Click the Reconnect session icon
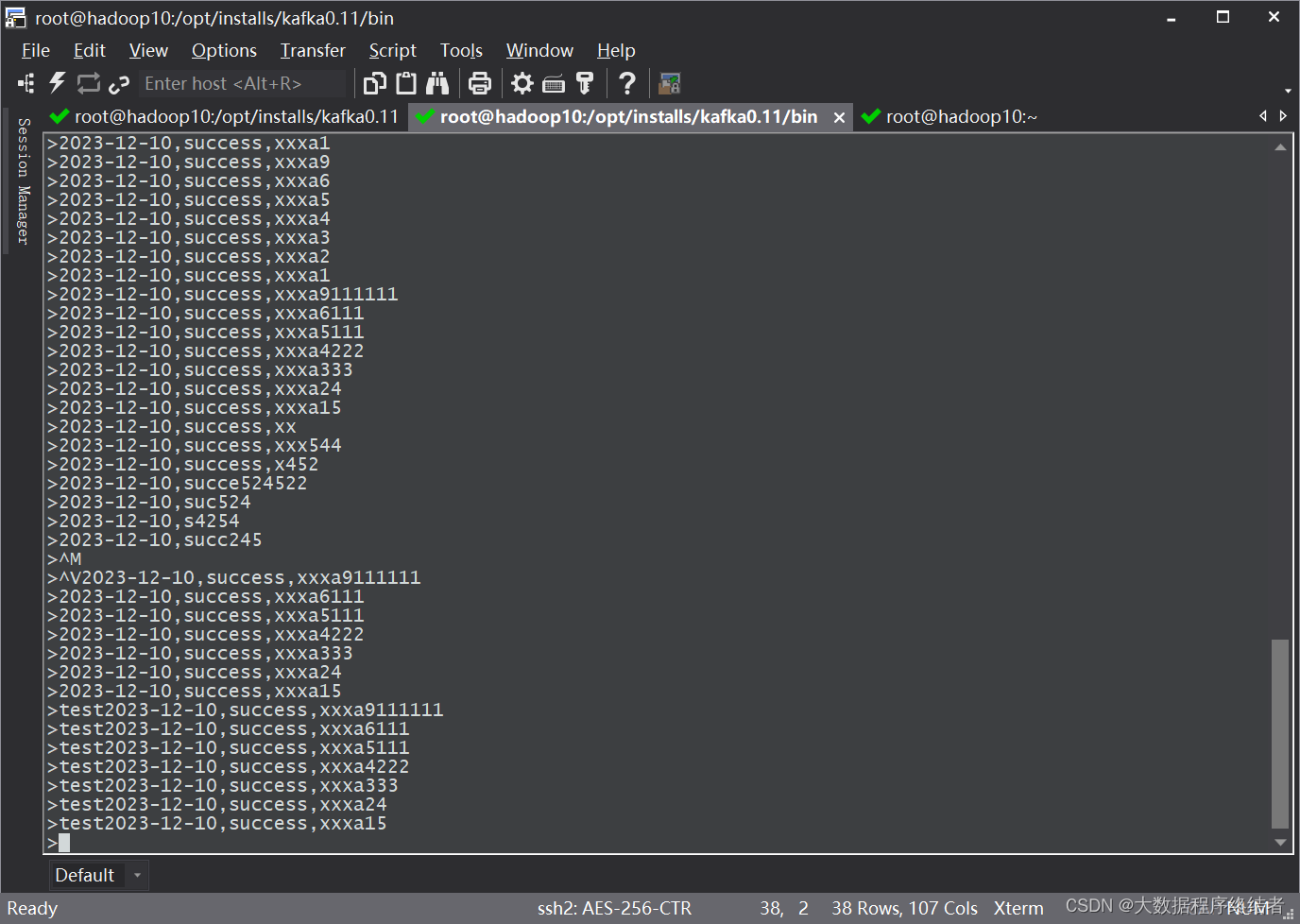This screenshot has height=924, width=1300. [x=88, y=83]
